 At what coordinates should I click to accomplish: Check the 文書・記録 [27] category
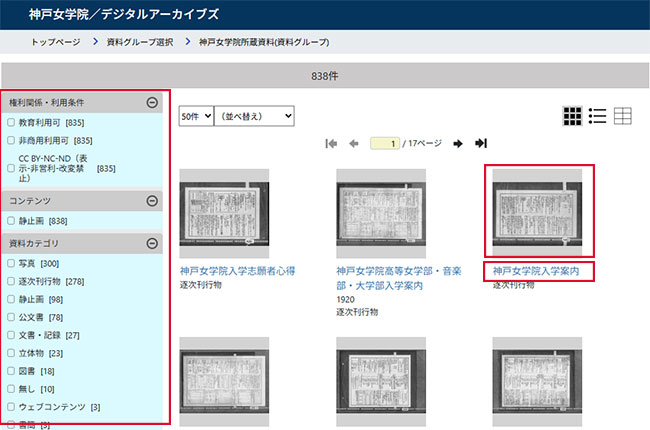pyautogui.click(x=11, y=335)
